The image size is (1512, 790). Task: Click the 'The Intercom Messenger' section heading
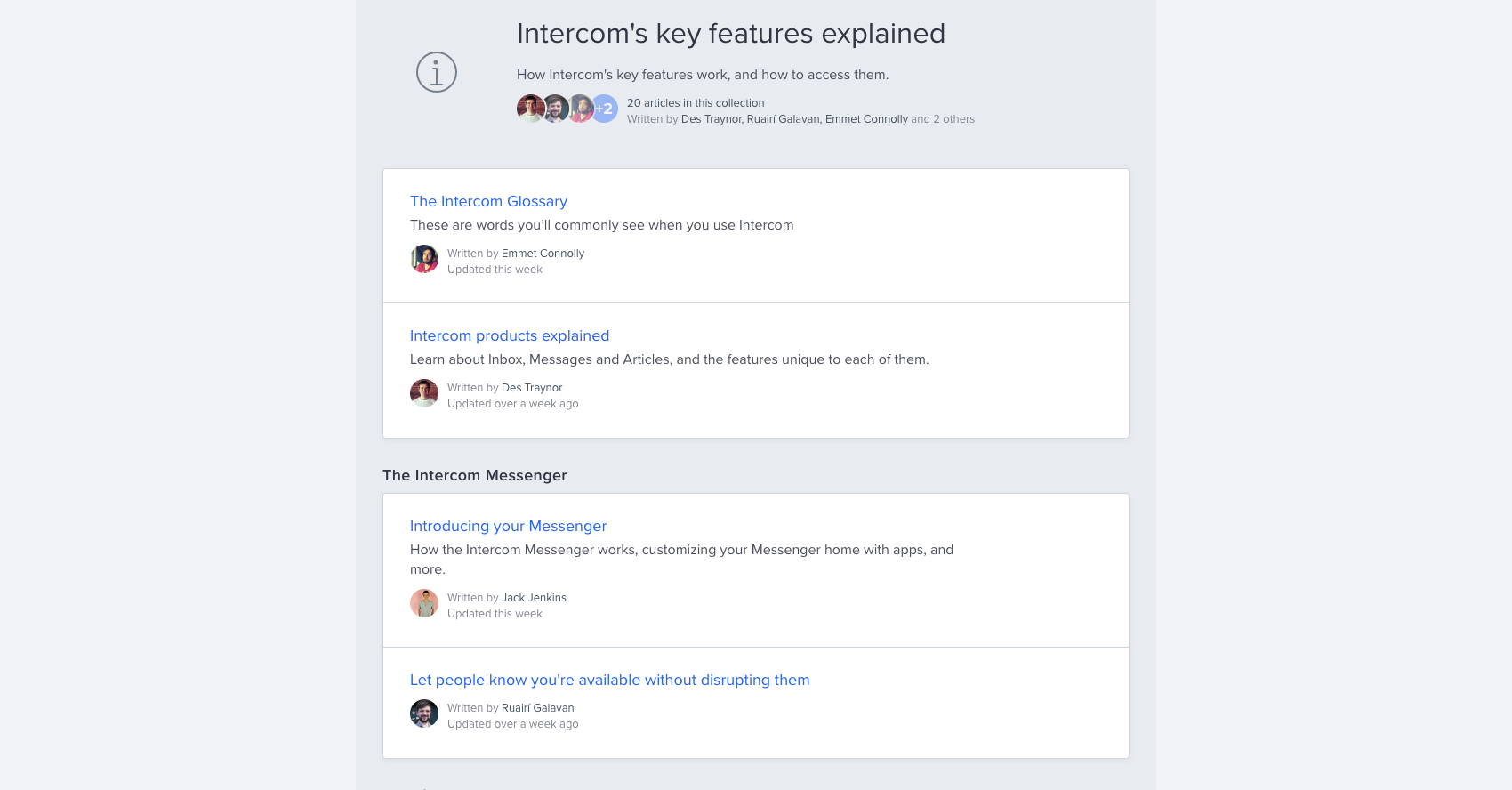[x=475, y=475]
